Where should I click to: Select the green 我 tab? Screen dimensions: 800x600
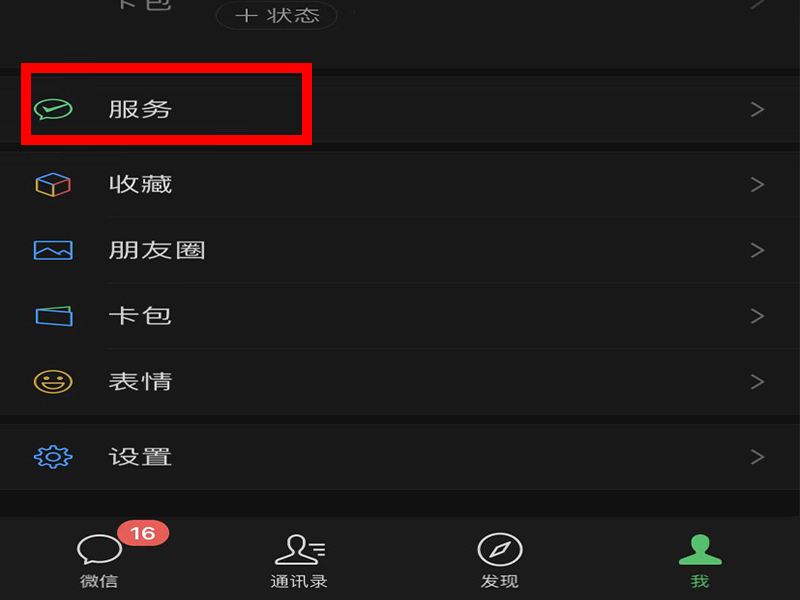(x=700, y=561)
